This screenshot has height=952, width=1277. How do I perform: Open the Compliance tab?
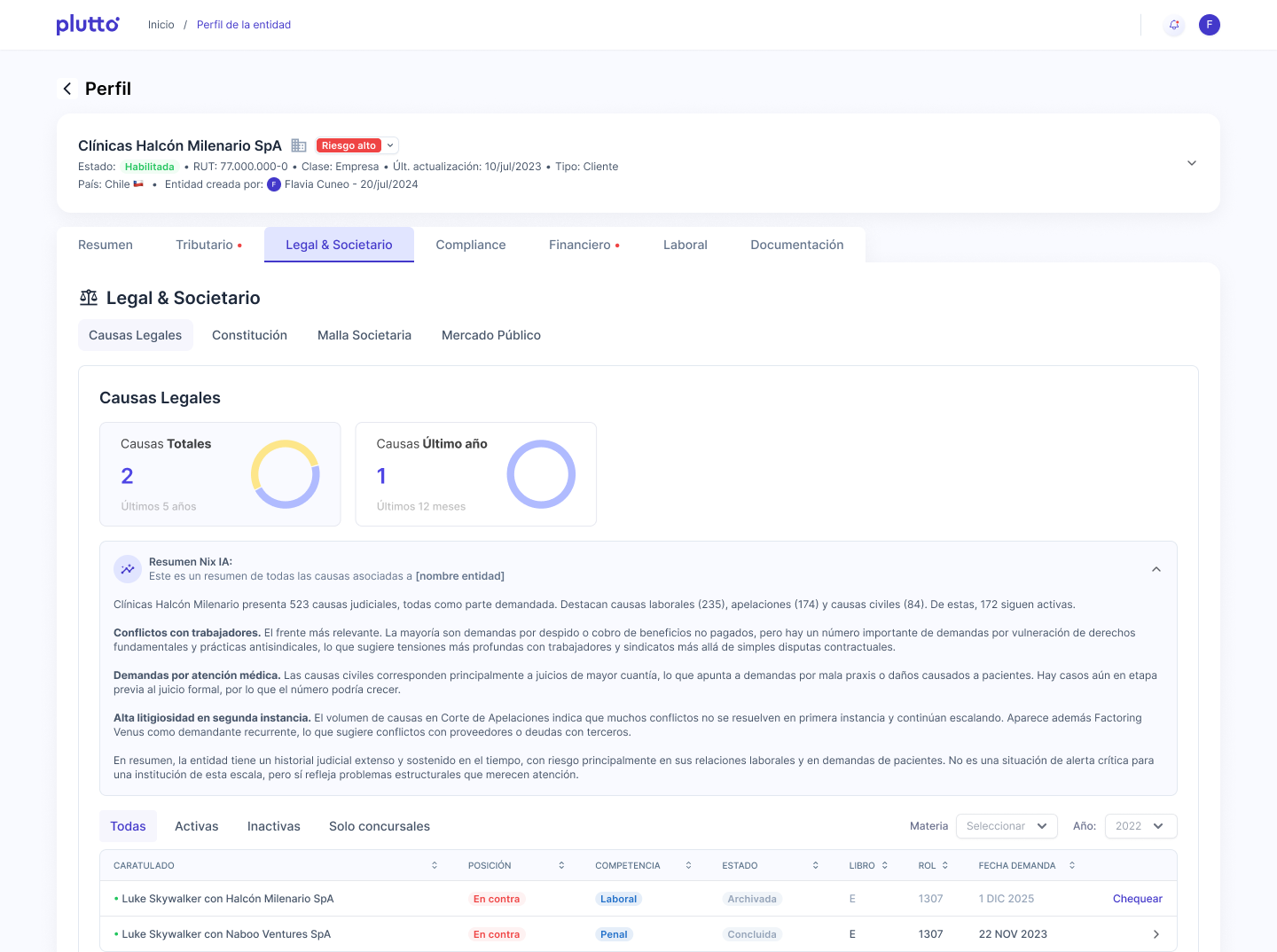(471, 245)
